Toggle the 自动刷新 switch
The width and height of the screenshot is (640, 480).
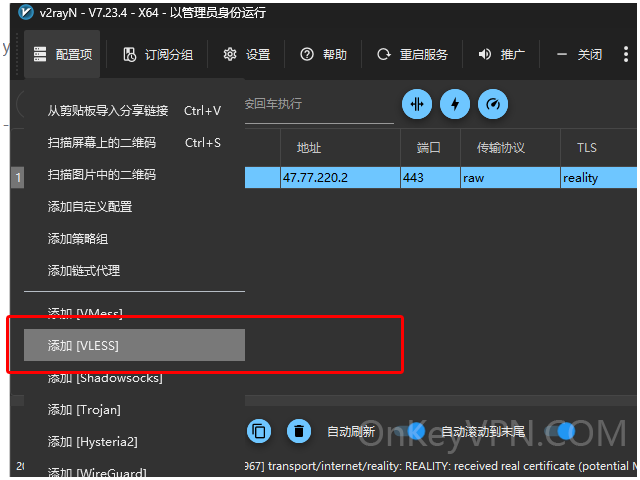tap(408, 431)
